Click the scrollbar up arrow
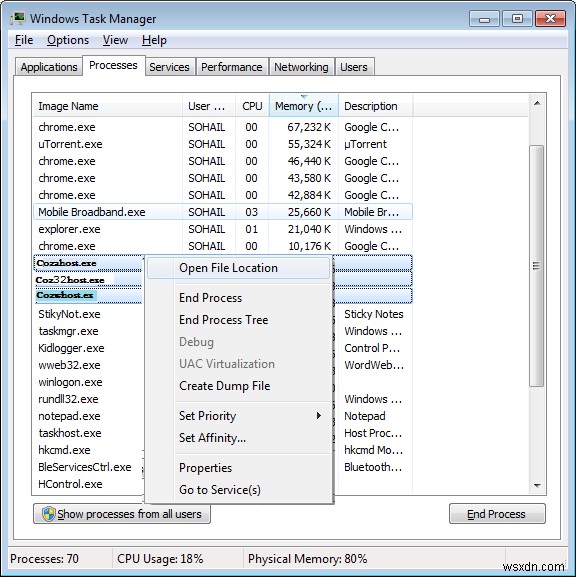The height and width of the screenshot is (577, 576). pos(537,103)
